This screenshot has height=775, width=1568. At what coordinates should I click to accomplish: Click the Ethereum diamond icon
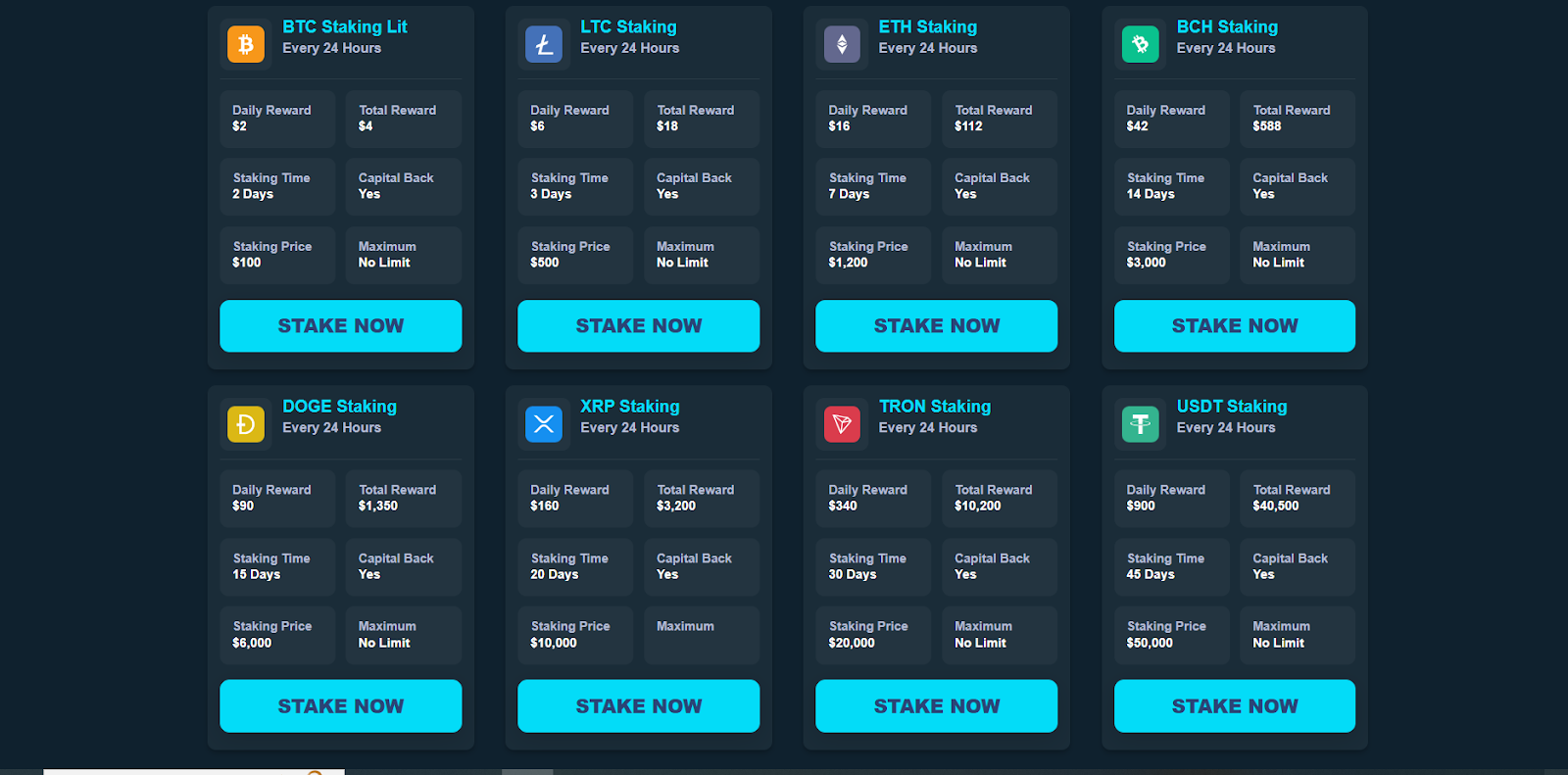[842, 44]
